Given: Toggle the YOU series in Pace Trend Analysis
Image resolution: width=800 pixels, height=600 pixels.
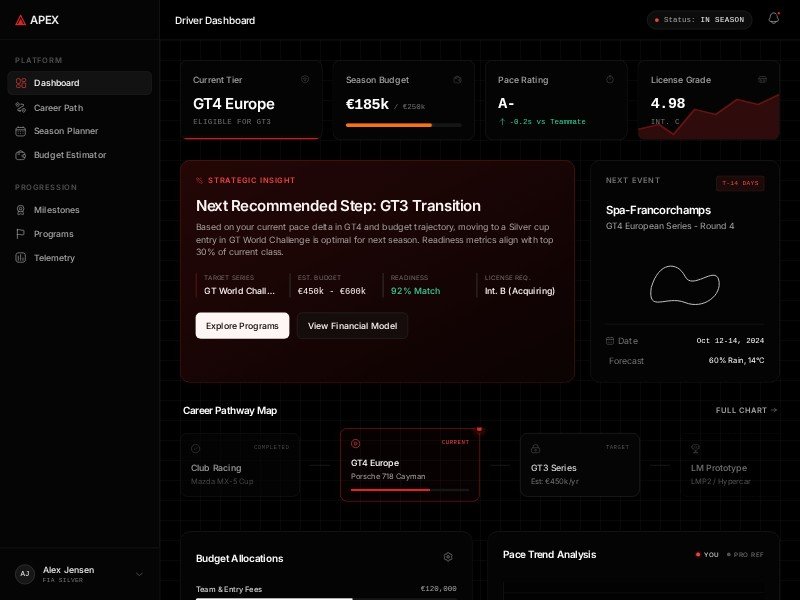Looking at the screenshot, I should coord(706,554).
